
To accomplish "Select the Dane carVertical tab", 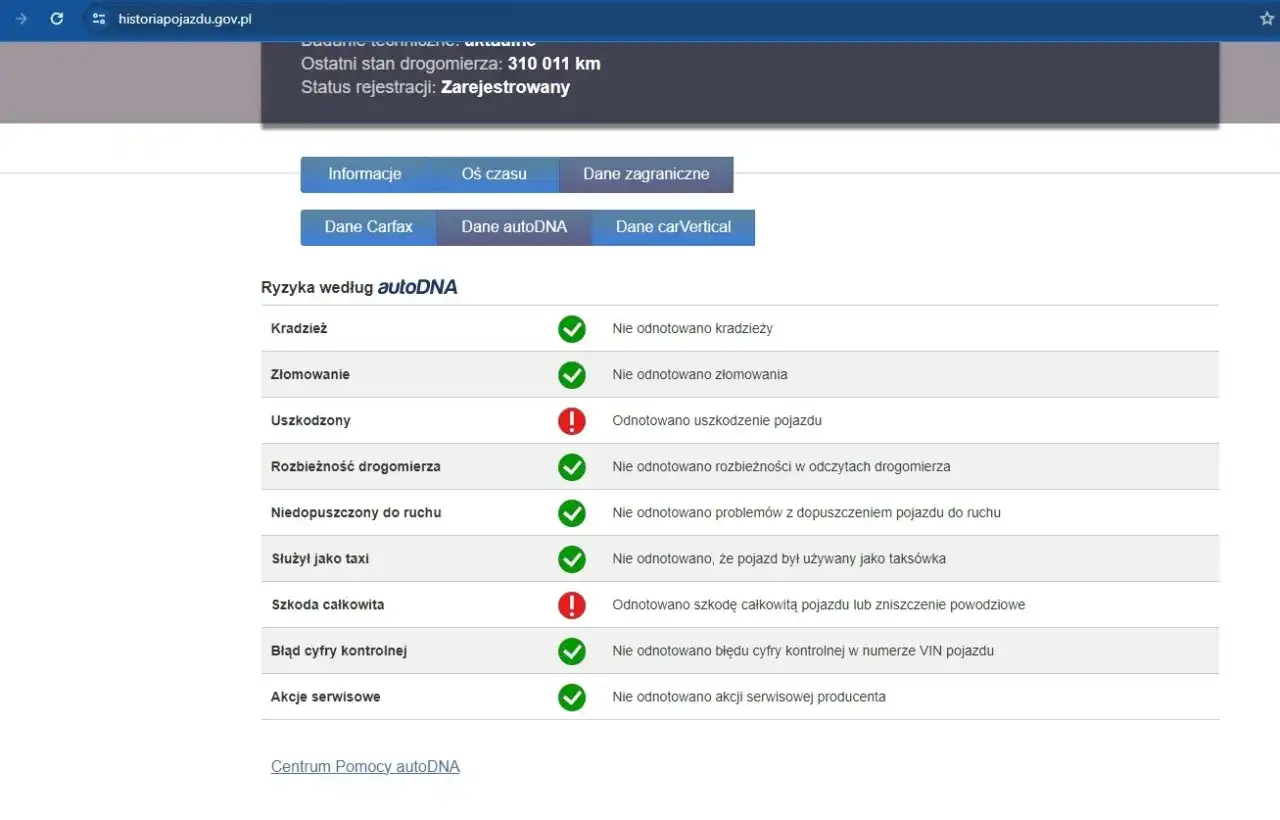I will point(672,227).
